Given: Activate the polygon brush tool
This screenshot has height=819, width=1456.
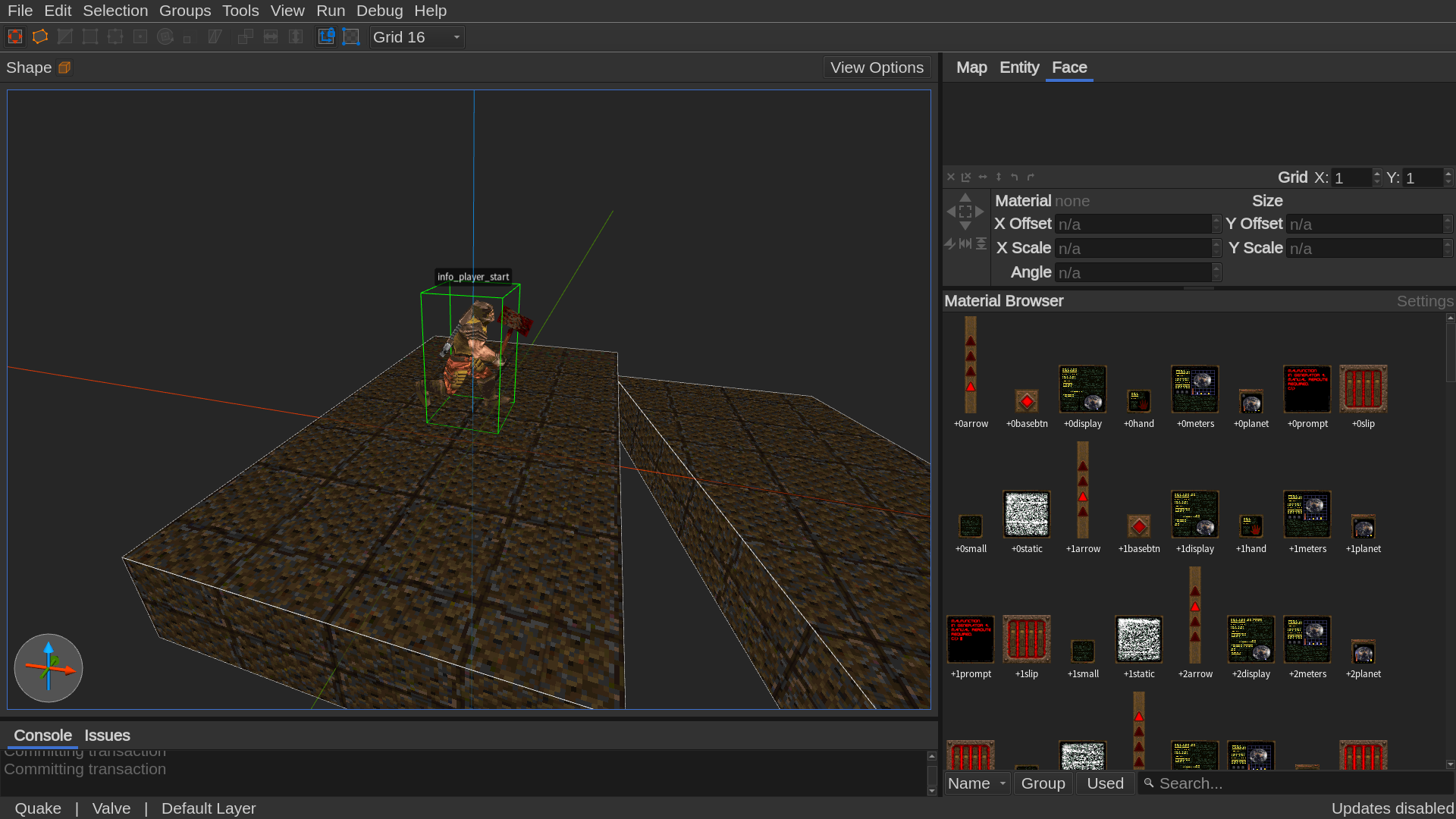Looking at the screenshot, I should 40,36.
